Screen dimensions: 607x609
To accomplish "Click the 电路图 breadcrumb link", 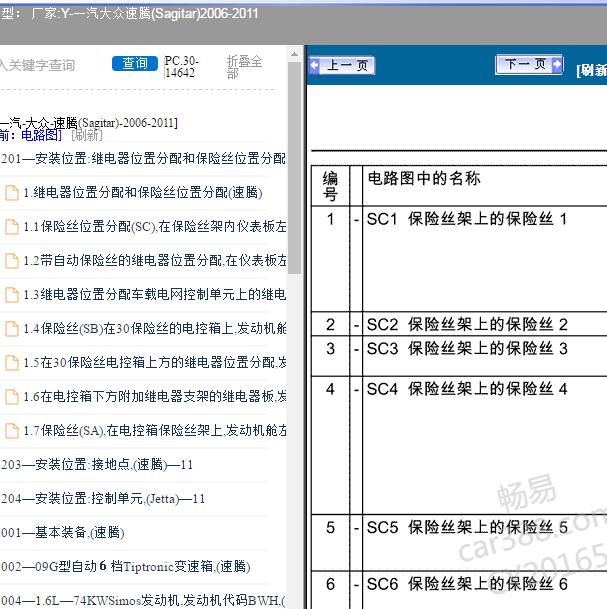I will [41, 135].
